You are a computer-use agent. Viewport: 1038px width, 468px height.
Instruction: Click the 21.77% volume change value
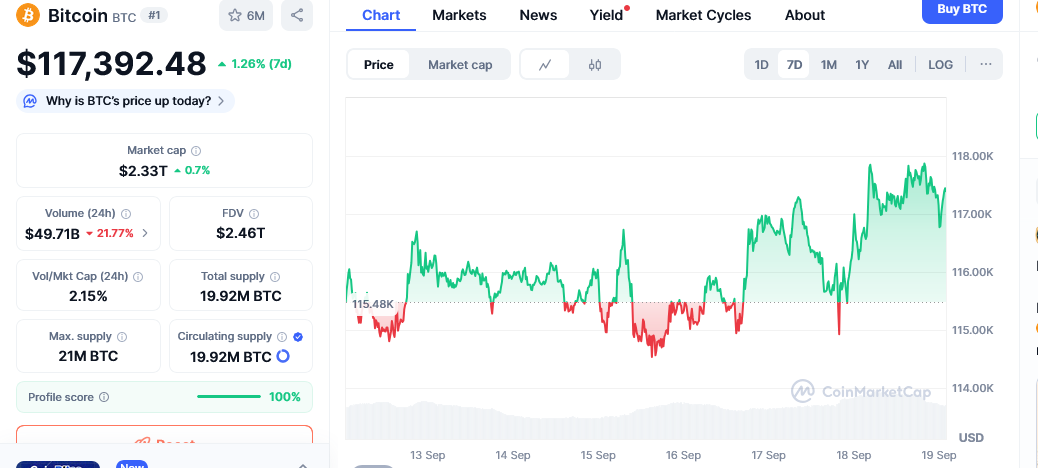115,233
